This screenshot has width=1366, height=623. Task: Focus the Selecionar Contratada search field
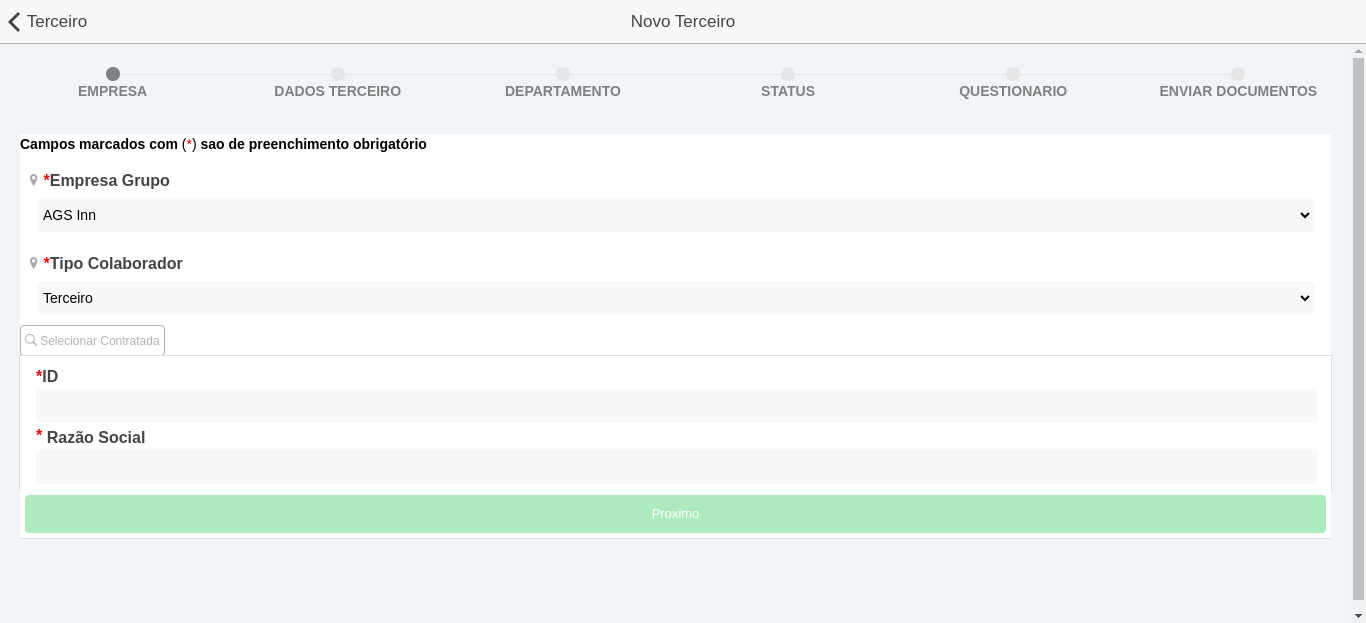point(99,341)
